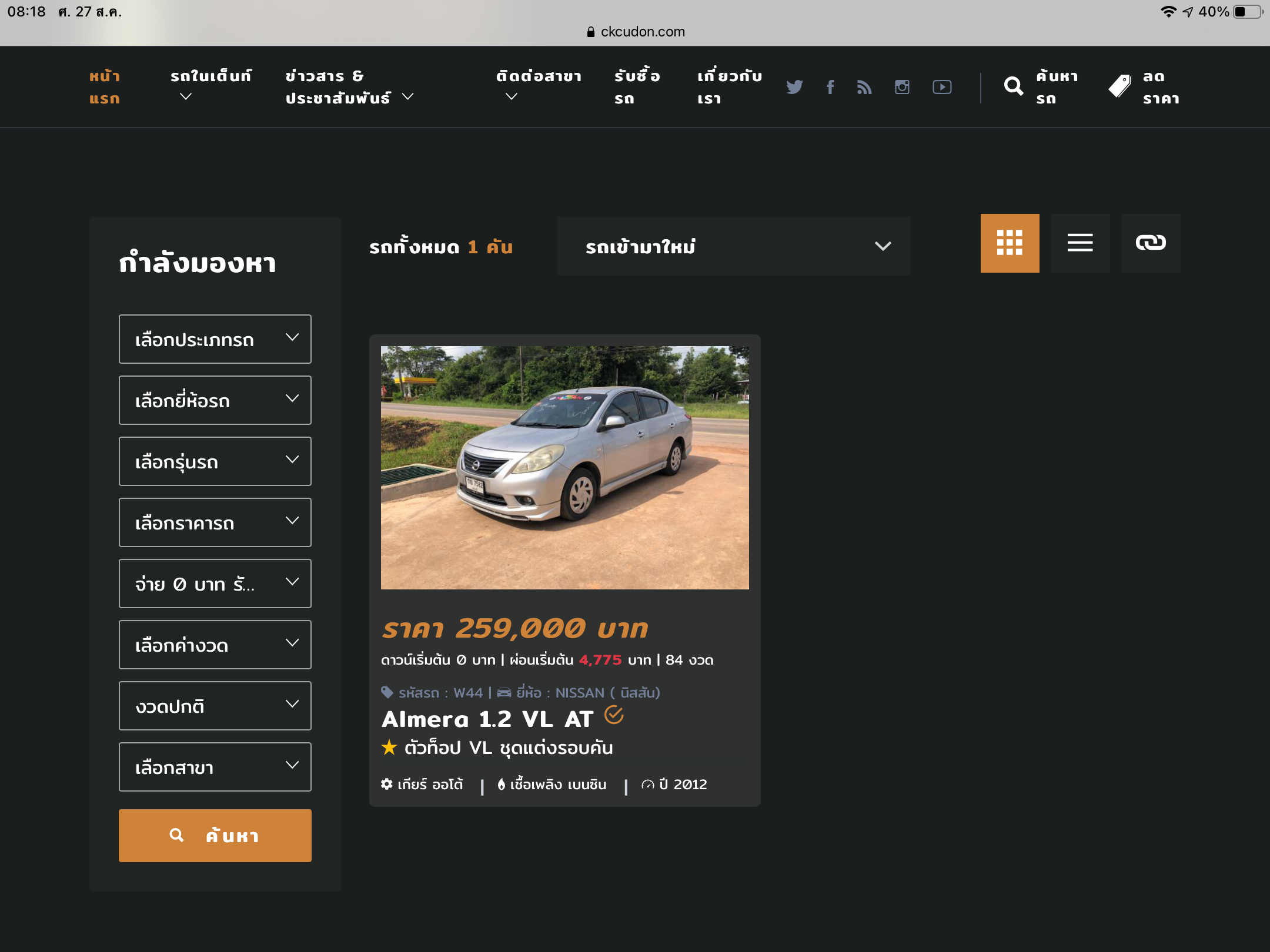
Task: Click the speedometer icon by ปี 2012
Action: click(x=647, y=785)
